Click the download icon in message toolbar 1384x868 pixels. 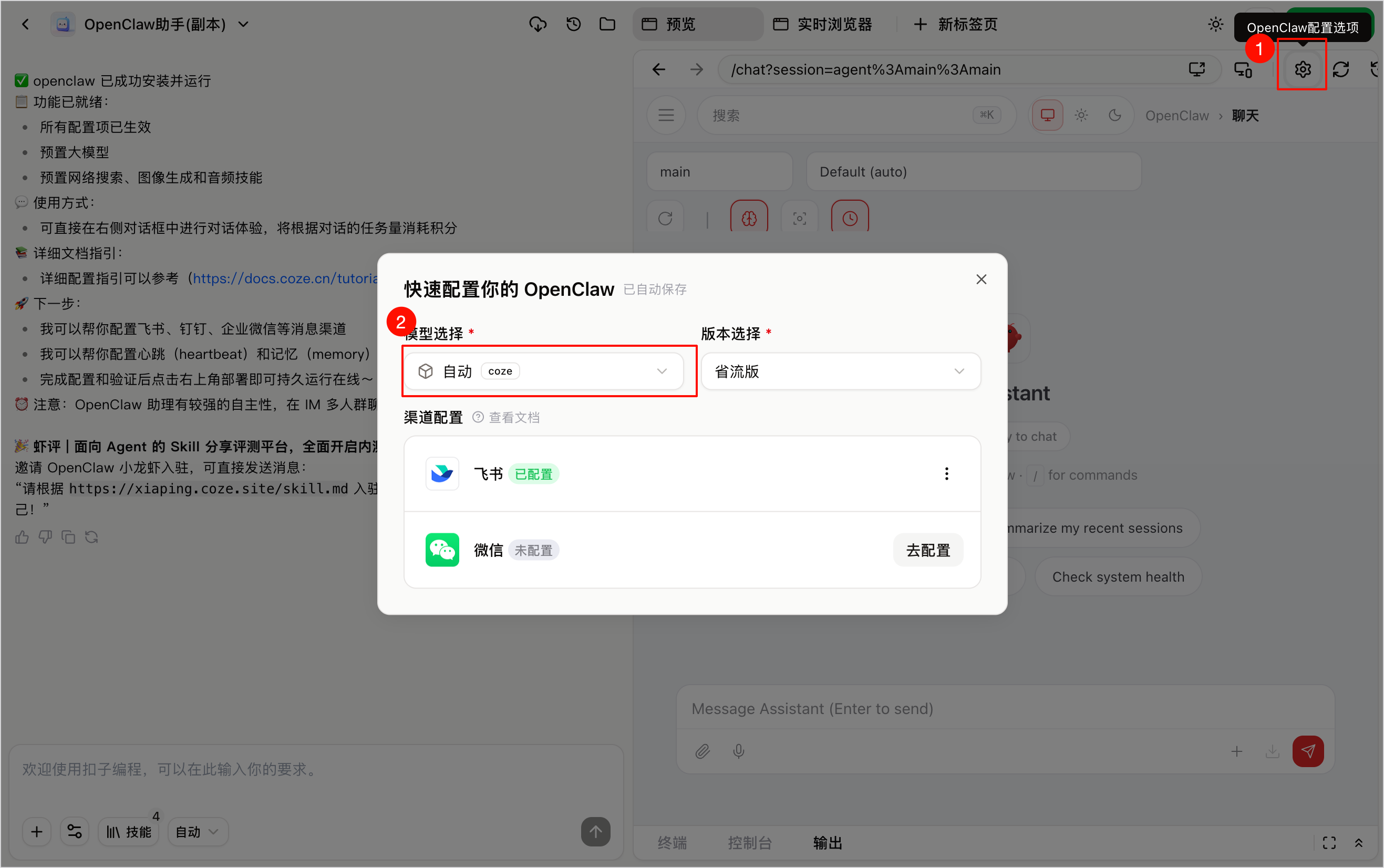point(1272,751)
